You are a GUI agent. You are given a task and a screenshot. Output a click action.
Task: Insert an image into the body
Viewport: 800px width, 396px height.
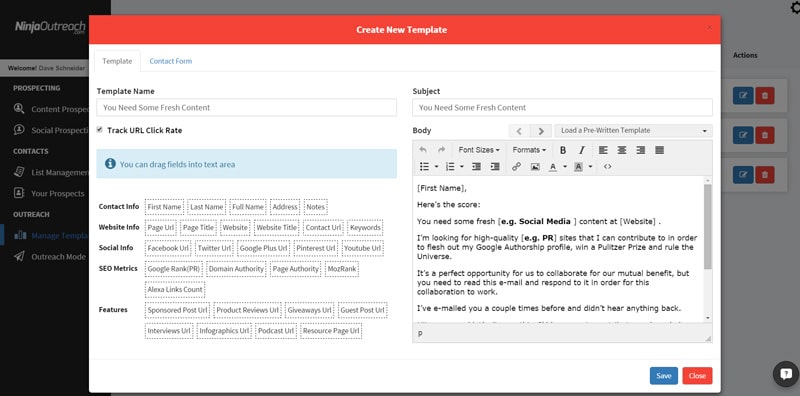pos(535,166)
